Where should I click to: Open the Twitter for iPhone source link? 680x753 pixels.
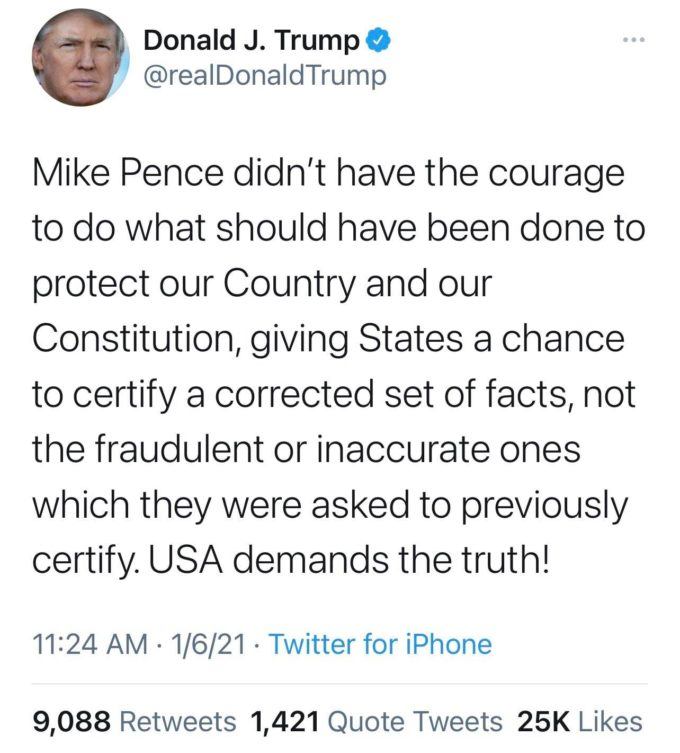(x=381, y=645)
